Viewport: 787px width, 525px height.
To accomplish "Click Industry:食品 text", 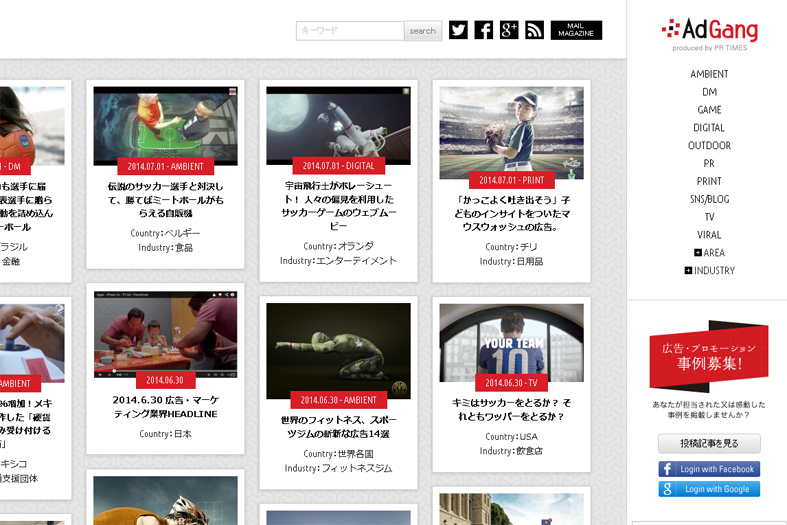I will pyautogui.click(x=166, y=248).
